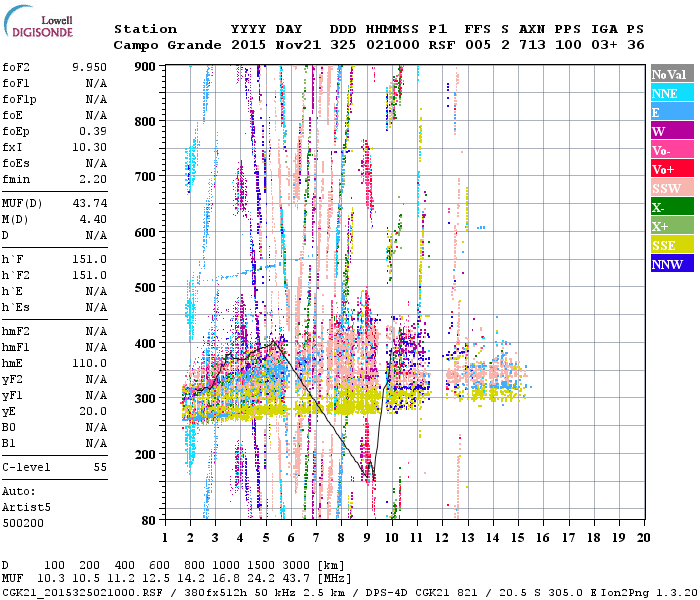Click the year value 2015
Viewport: 700px width, 600px height.
(x=249, y=45)
